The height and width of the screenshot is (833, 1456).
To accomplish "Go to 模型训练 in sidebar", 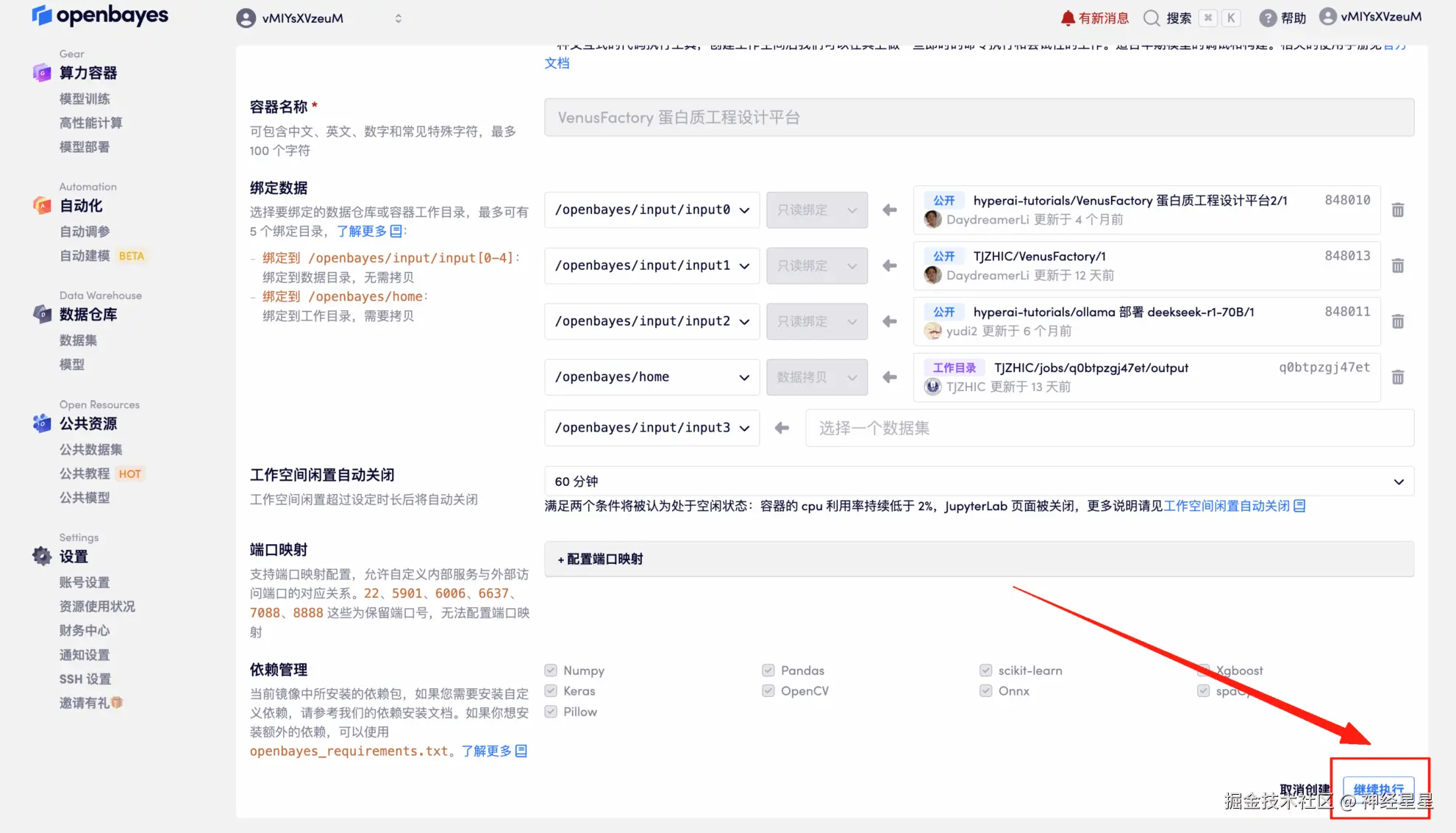I will 85,99.
